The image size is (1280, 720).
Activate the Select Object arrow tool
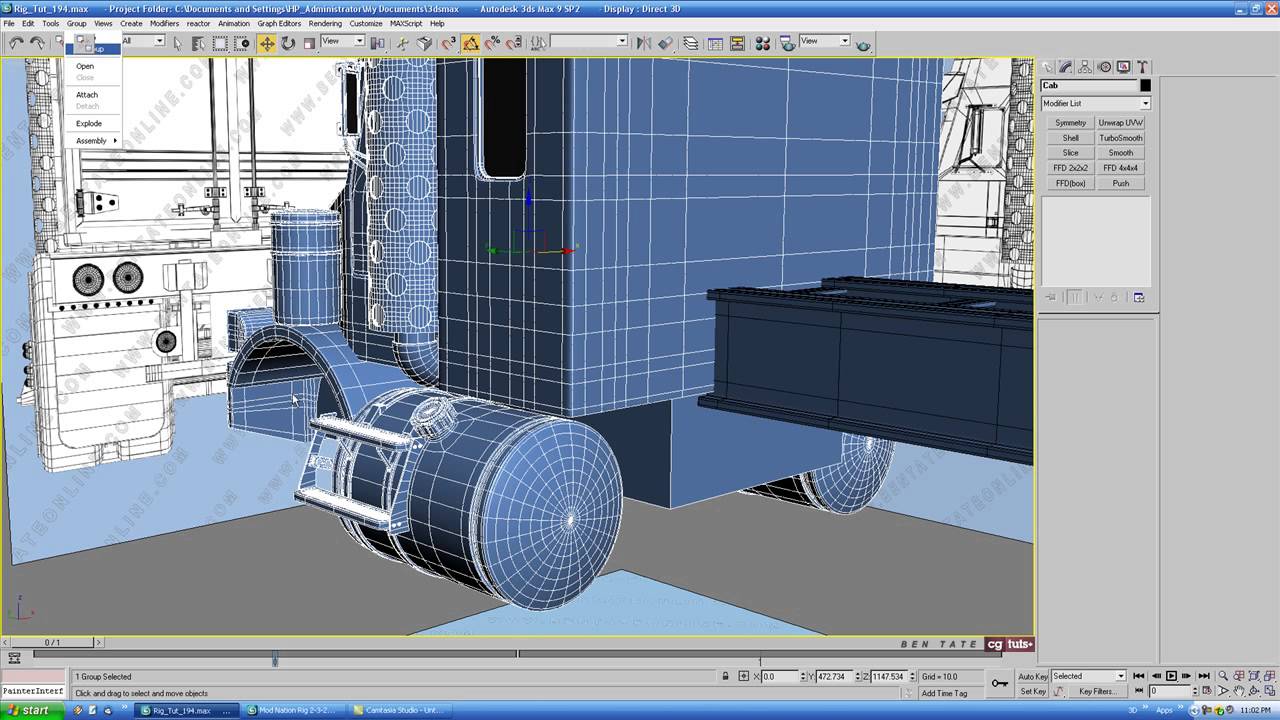click(177, 43)
